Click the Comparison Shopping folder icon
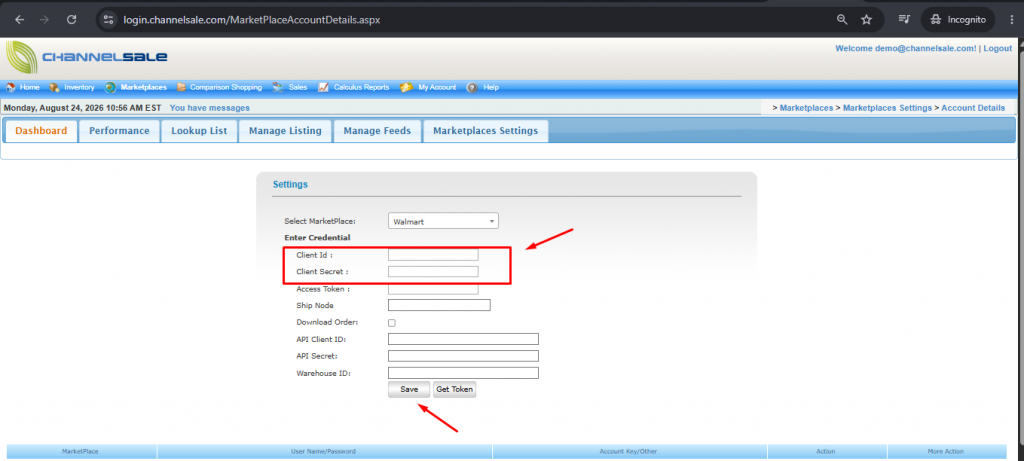The width and height of the screenshot is (1024, 461). point(181,87)
